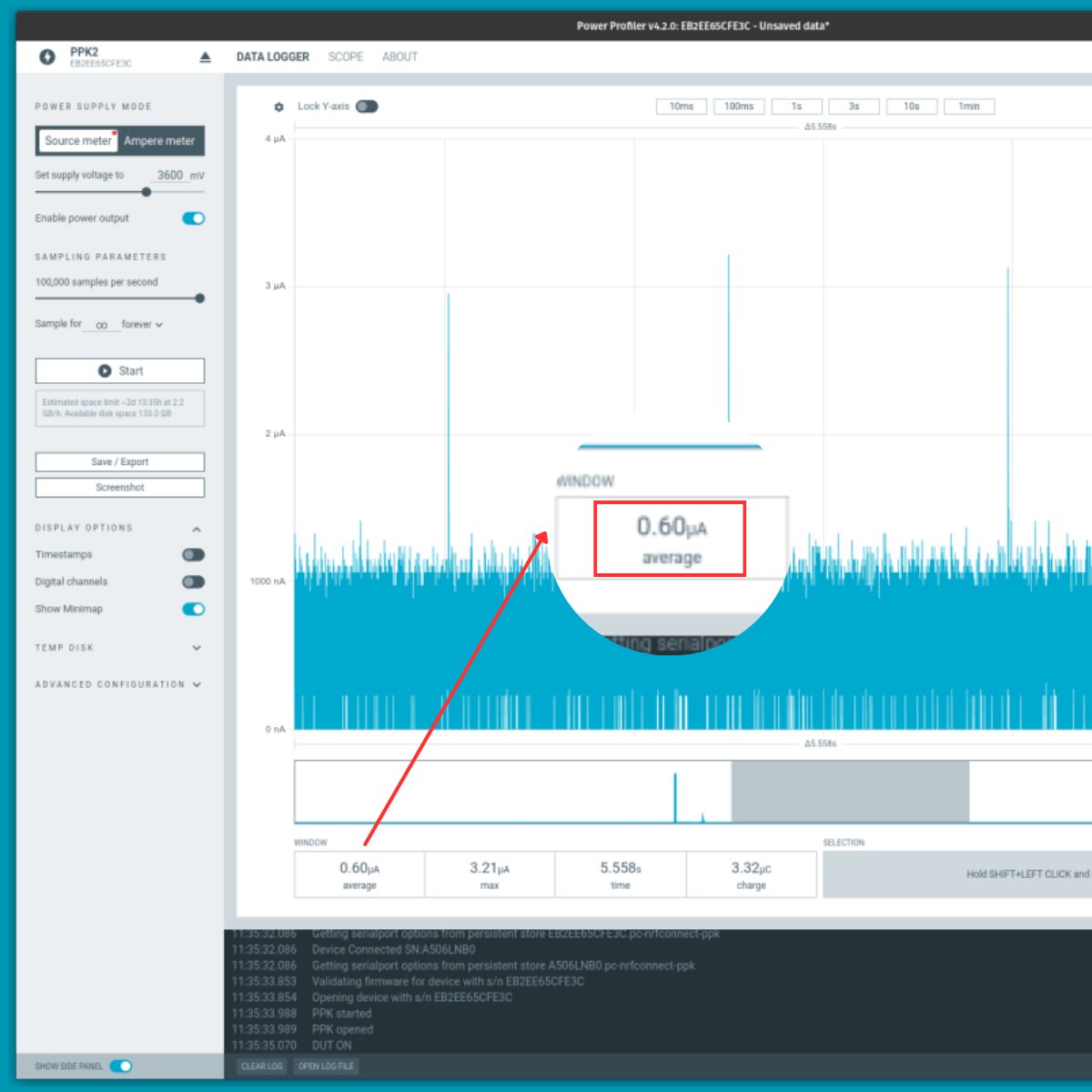Screen dimensions: 1092x1092
Task: Click the Selection hint 'Hold SHIFT+LEFT CLICK' area
Action: 957,875
